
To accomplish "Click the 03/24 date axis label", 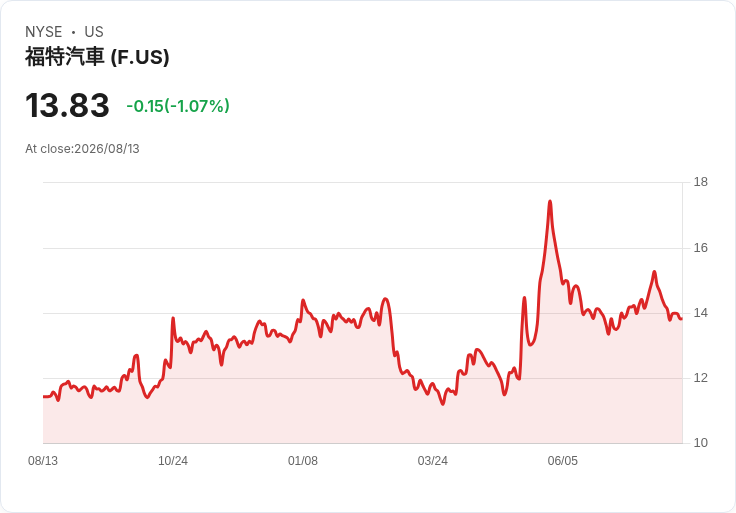I will coord(432,461).
